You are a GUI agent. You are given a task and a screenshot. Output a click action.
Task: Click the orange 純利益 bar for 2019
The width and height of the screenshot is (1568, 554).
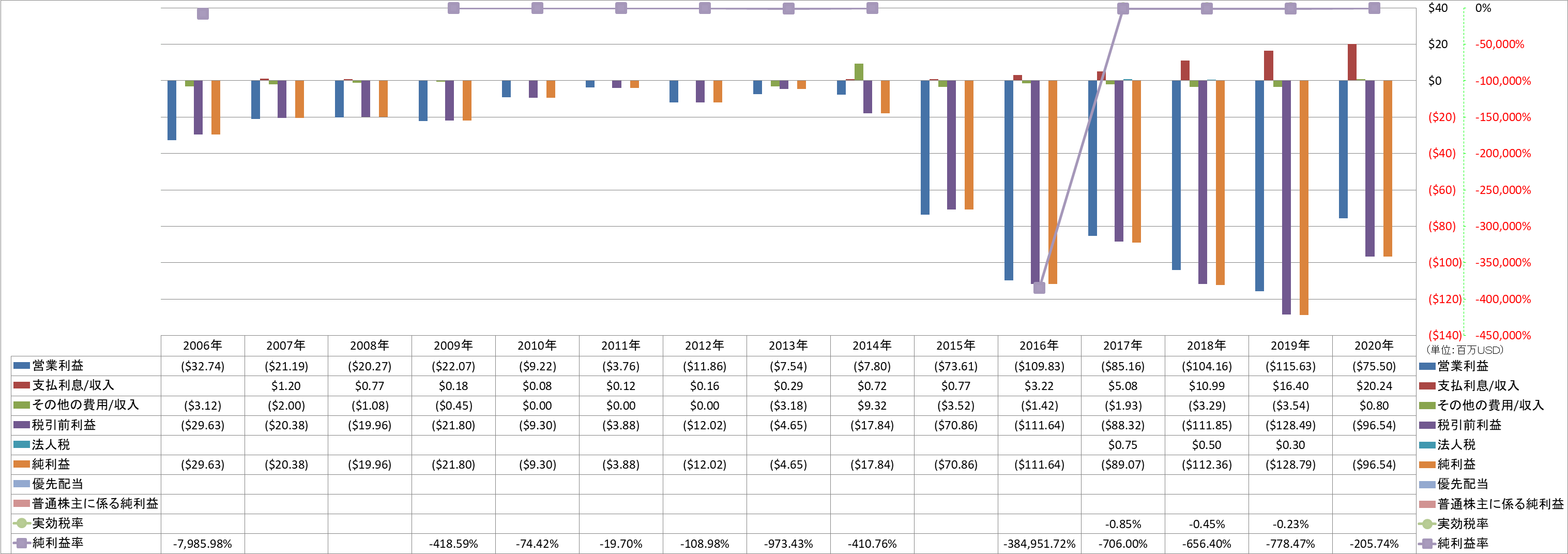tap(1304, 197)
